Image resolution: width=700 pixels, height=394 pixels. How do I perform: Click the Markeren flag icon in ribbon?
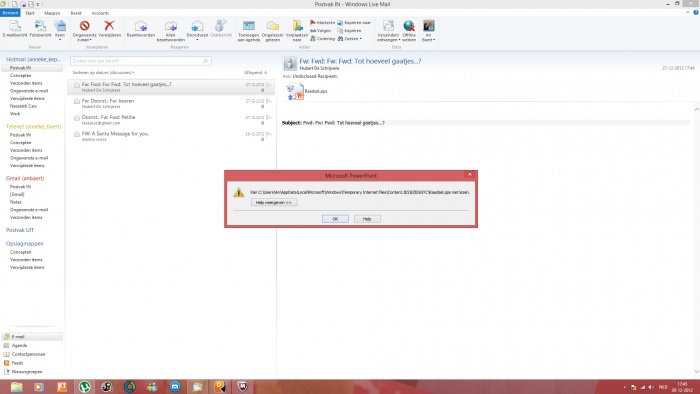pos(313,22)
